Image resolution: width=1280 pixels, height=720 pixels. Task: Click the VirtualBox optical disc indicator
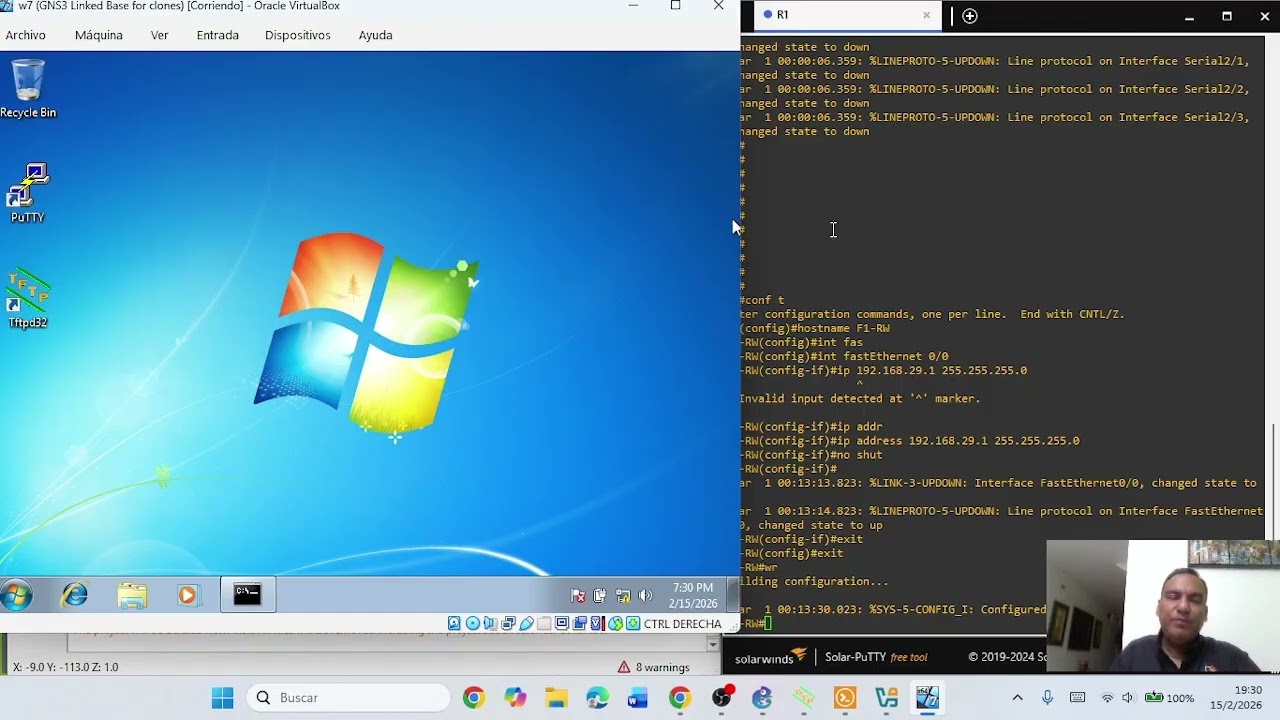click(472, 624)
